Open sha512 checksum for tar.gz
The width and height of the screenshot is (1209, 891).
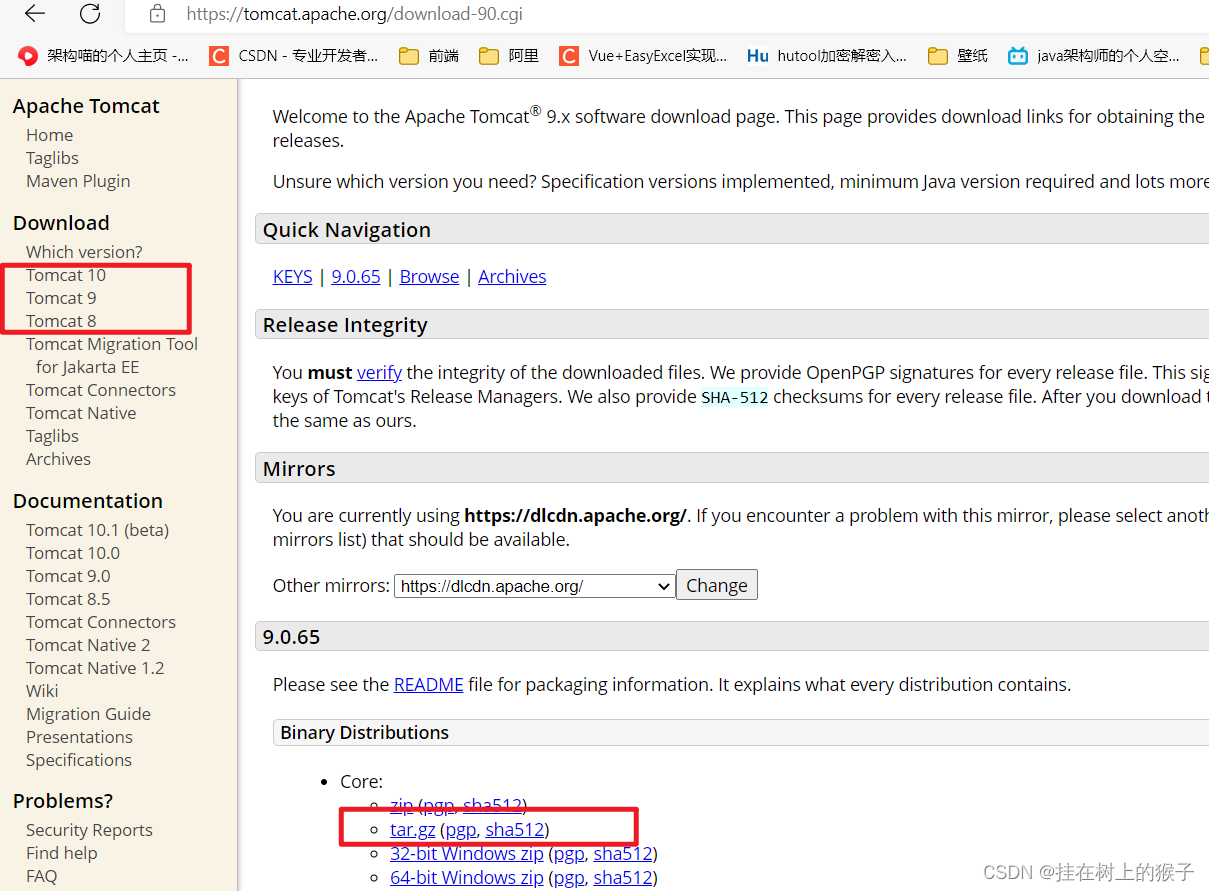click(514, 830)
